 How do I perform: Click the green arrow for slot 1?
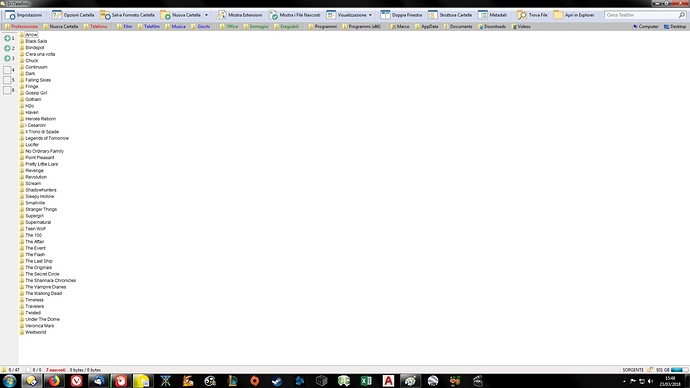click(x=7, y=38)
